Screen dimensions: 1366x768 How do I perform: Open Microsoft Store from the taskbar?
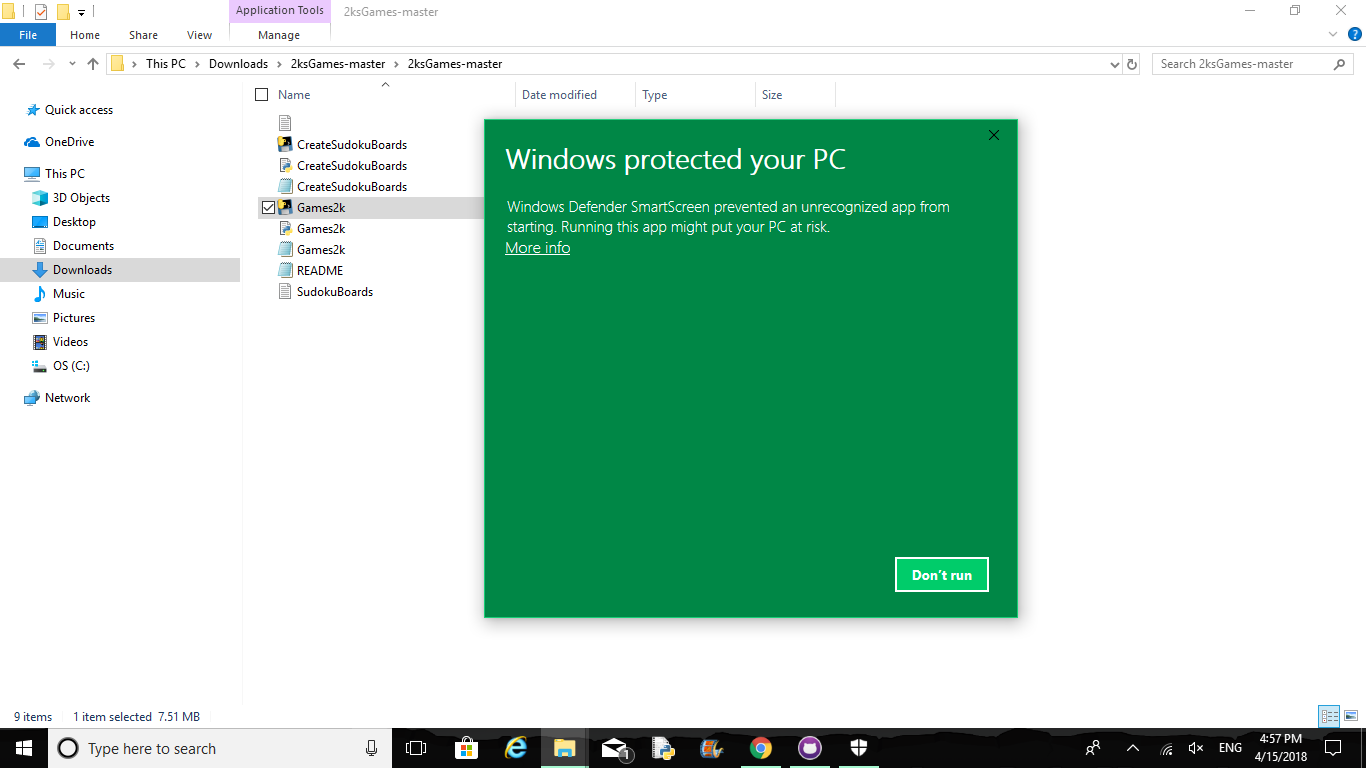[x=466, y=747]
